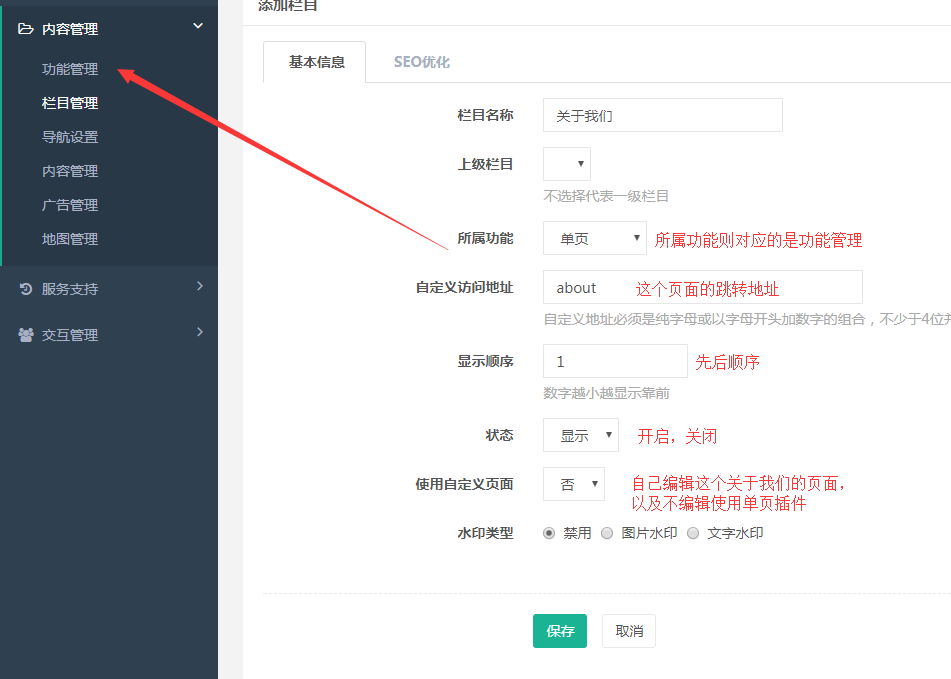Collapse the 内容管理 section chevron

pyautogui.click(x=198, y=27)
